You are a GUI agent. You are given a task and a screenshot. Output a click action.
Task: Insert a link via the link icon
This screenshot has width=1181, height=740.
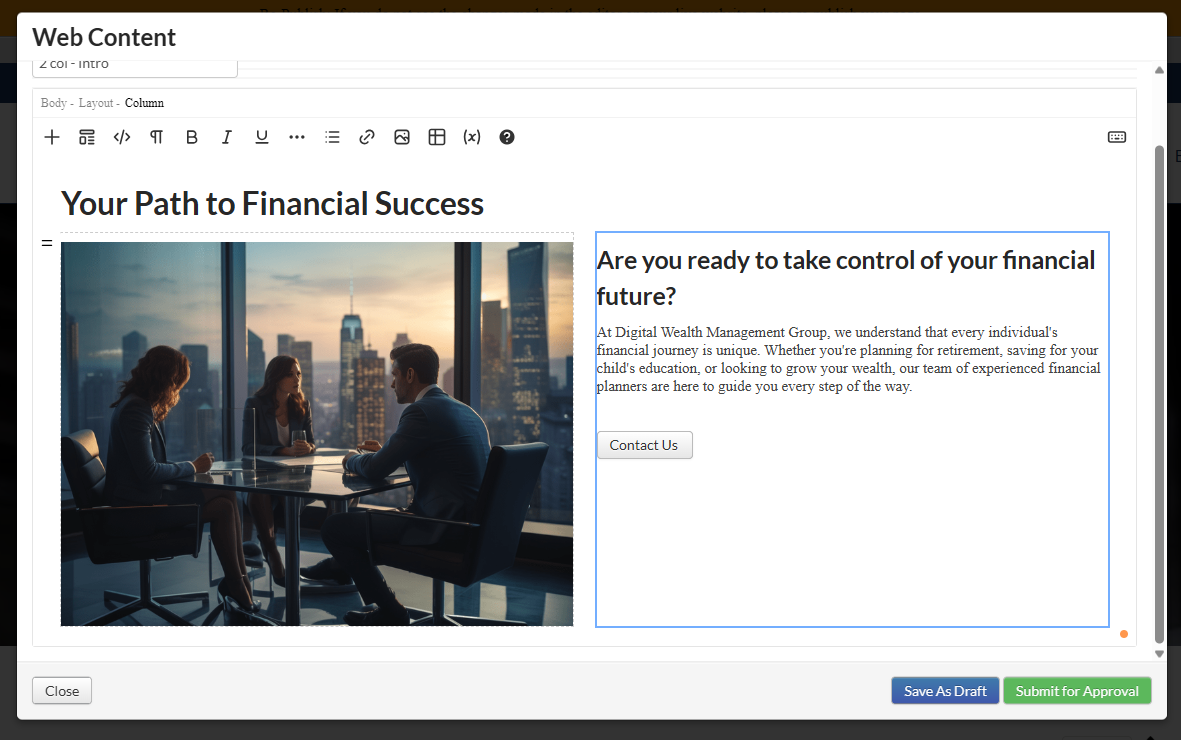(367, 137)
